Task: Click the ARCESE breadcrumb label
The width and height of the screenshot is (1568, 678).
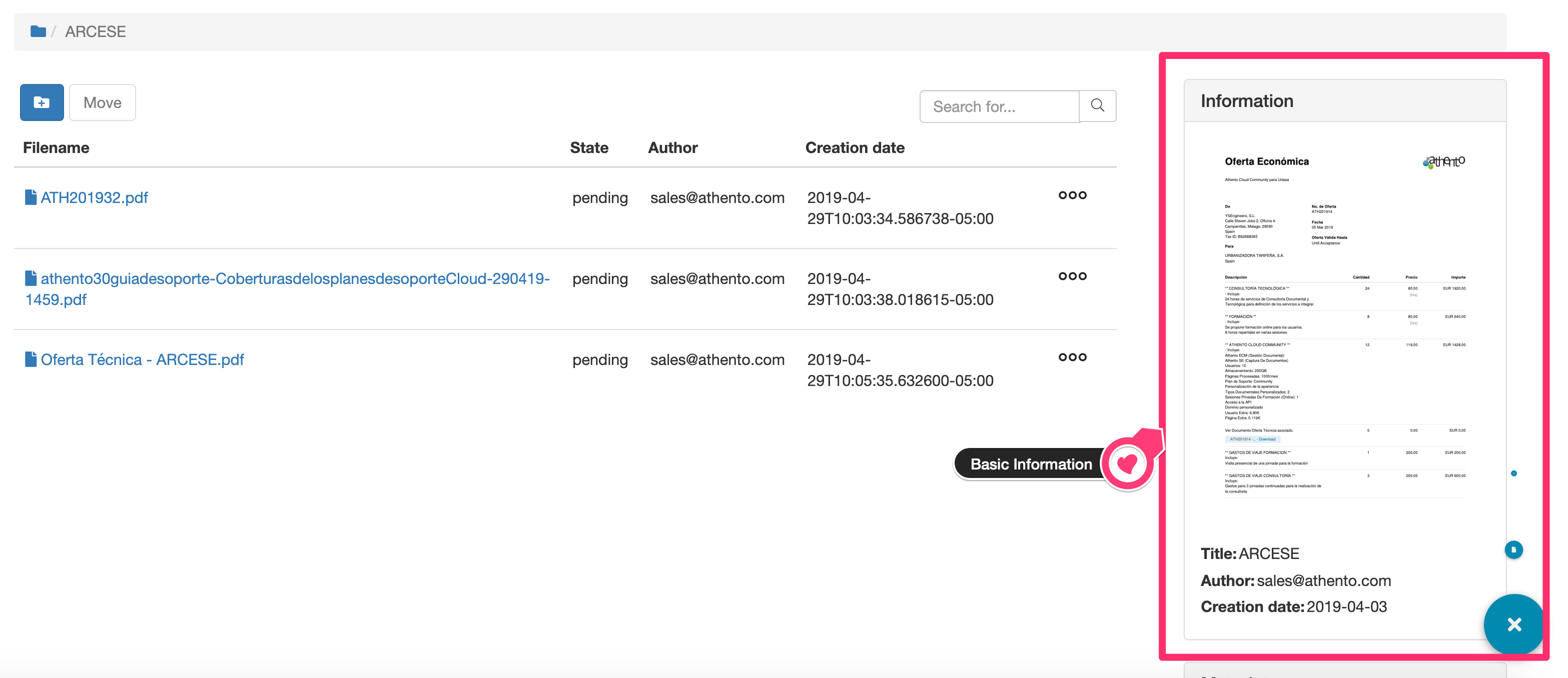Action: pos(96,31)
